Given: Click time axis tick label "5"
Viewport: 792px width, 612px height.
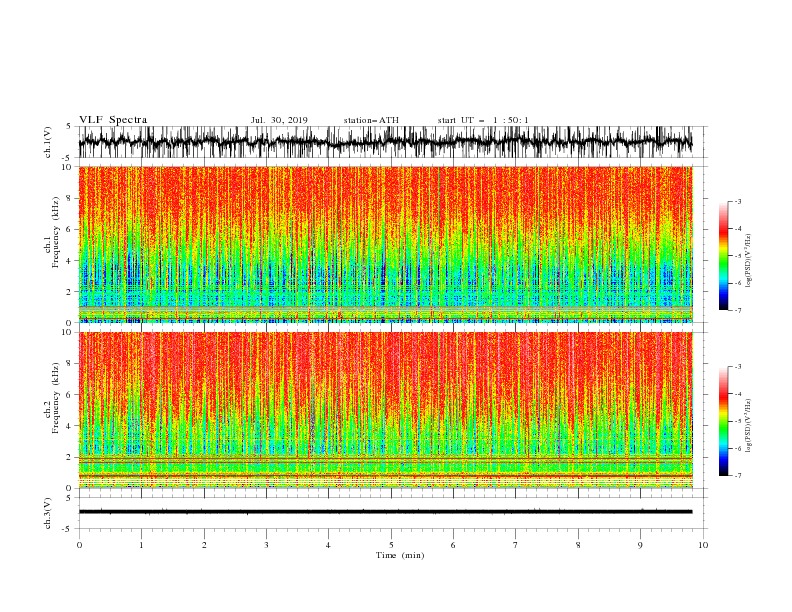Looking at the screenshot, I should [x=391, y=545].
